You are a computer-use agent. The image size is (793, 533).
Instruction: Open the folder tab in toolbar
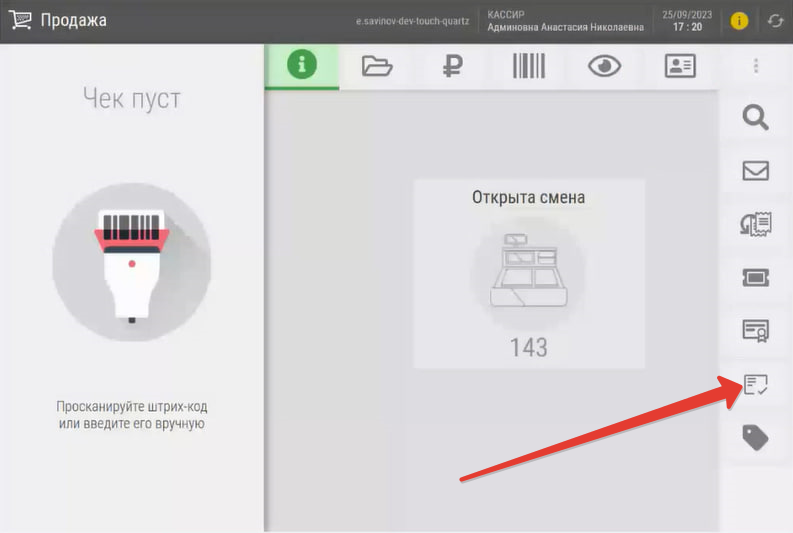click(377, 66)
